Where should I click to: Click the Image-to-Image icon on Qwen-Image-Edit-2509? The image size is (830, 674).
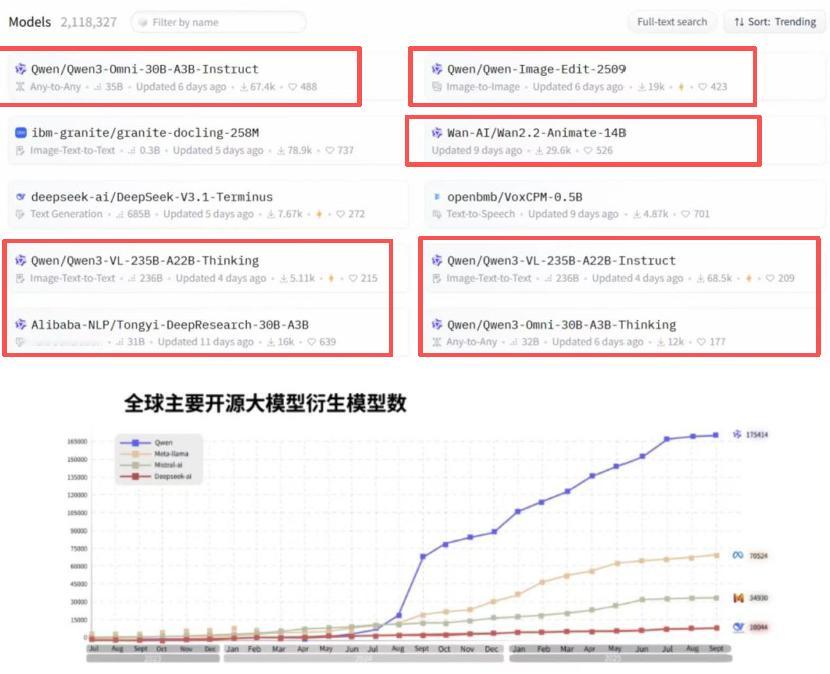(437, 87)
